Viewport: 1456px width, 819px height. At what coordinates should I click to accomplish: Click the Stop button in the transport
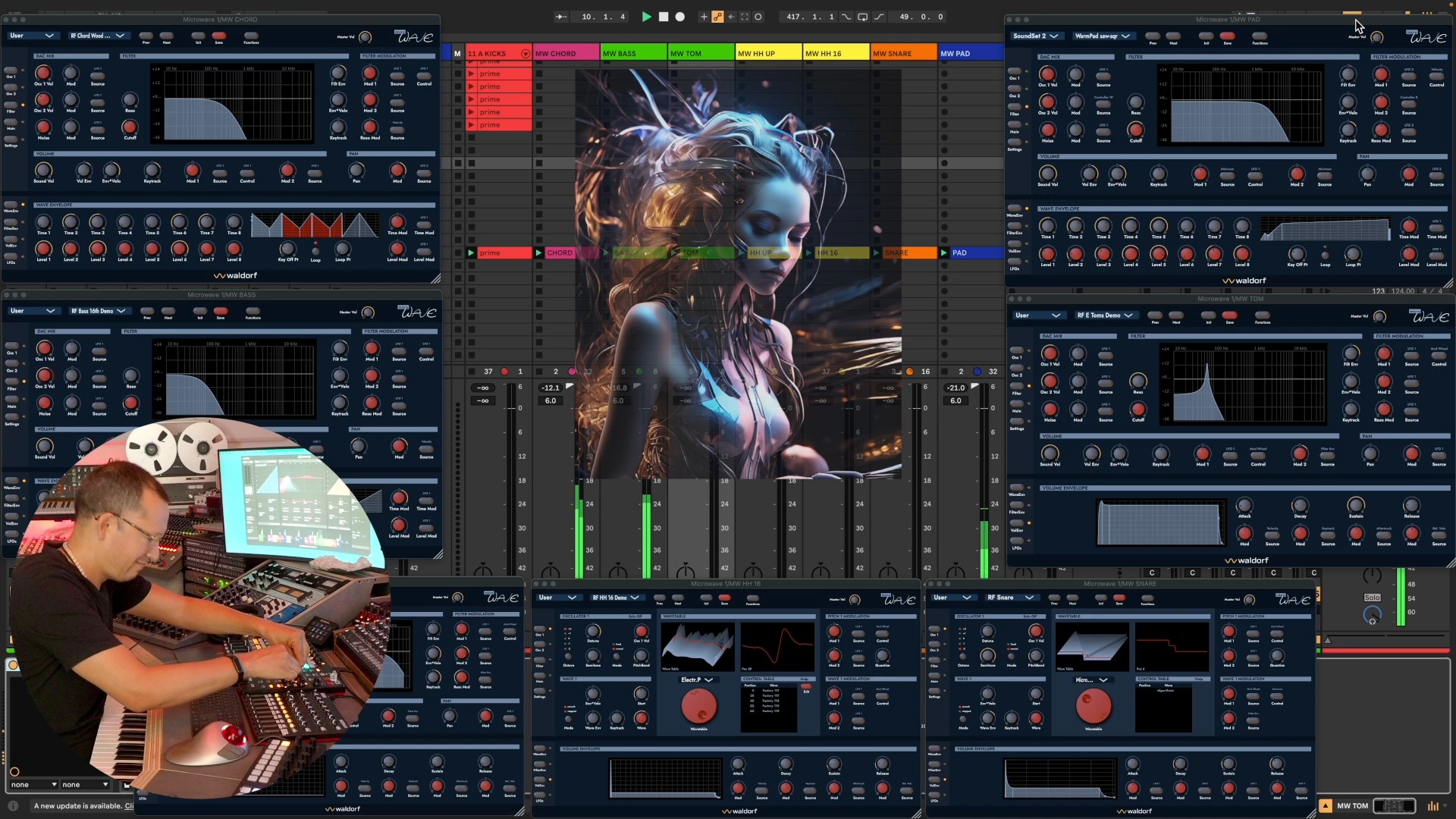[664, 17]
